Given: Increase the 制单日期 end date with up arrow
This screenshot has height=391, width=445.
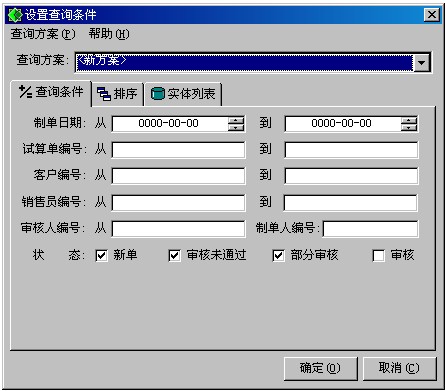Looking at the screenshot, I should click(409, 121).
